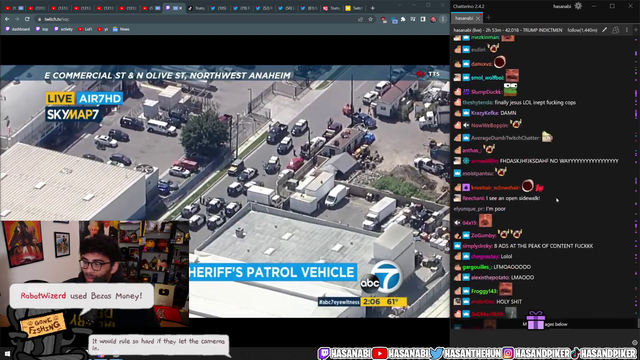
Task: Switch to the Twitter tab showing (105)
Action: point(219,8)
